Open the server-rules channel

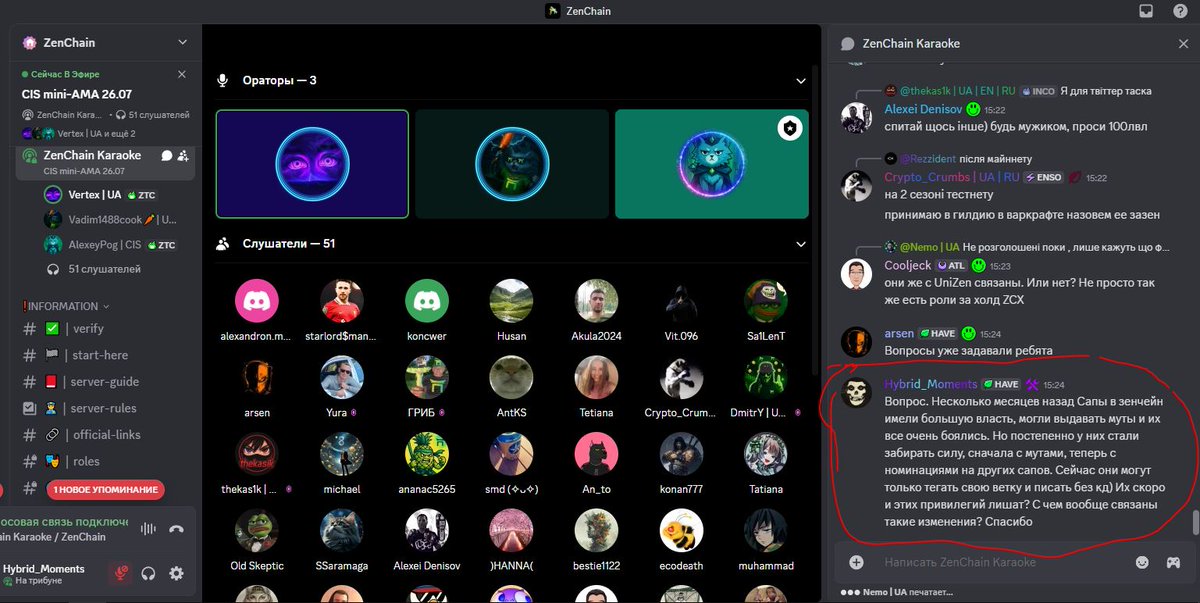(x=105, y=408)
